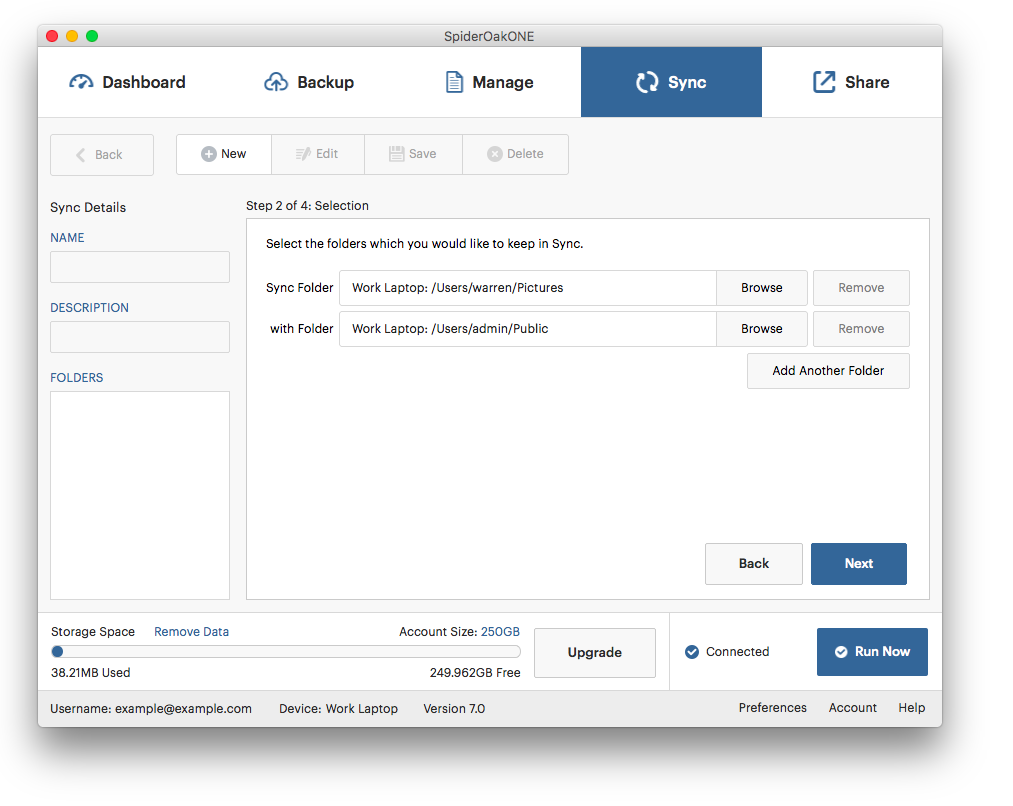This screenshot has height=806, width=1013.
Task: Click the Dashboard gauge icon
Action: (81, 82)
